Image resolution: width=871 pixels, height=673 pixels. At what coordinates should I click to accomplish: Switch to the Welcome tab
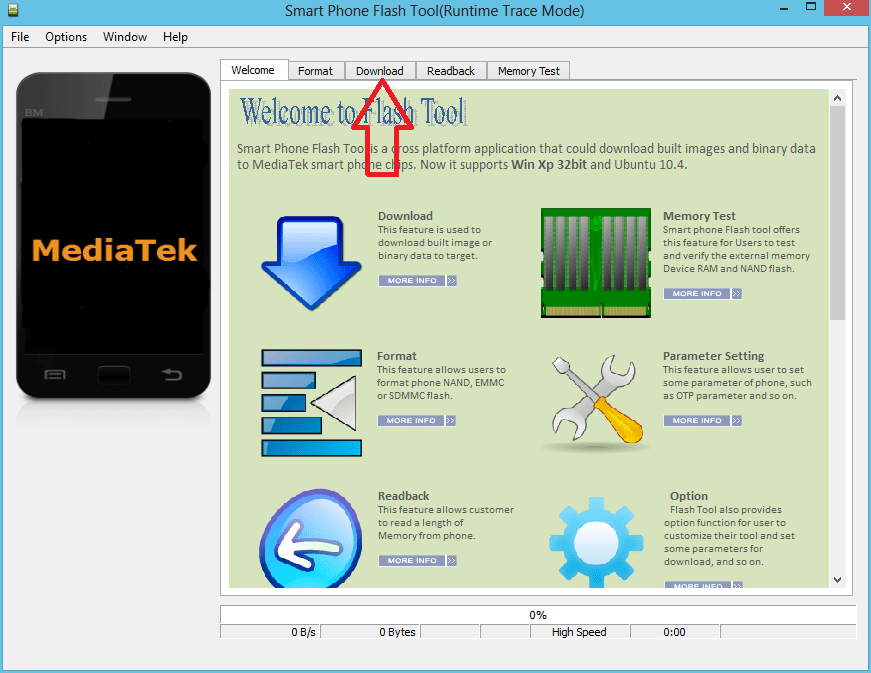(x=253, y=70)
